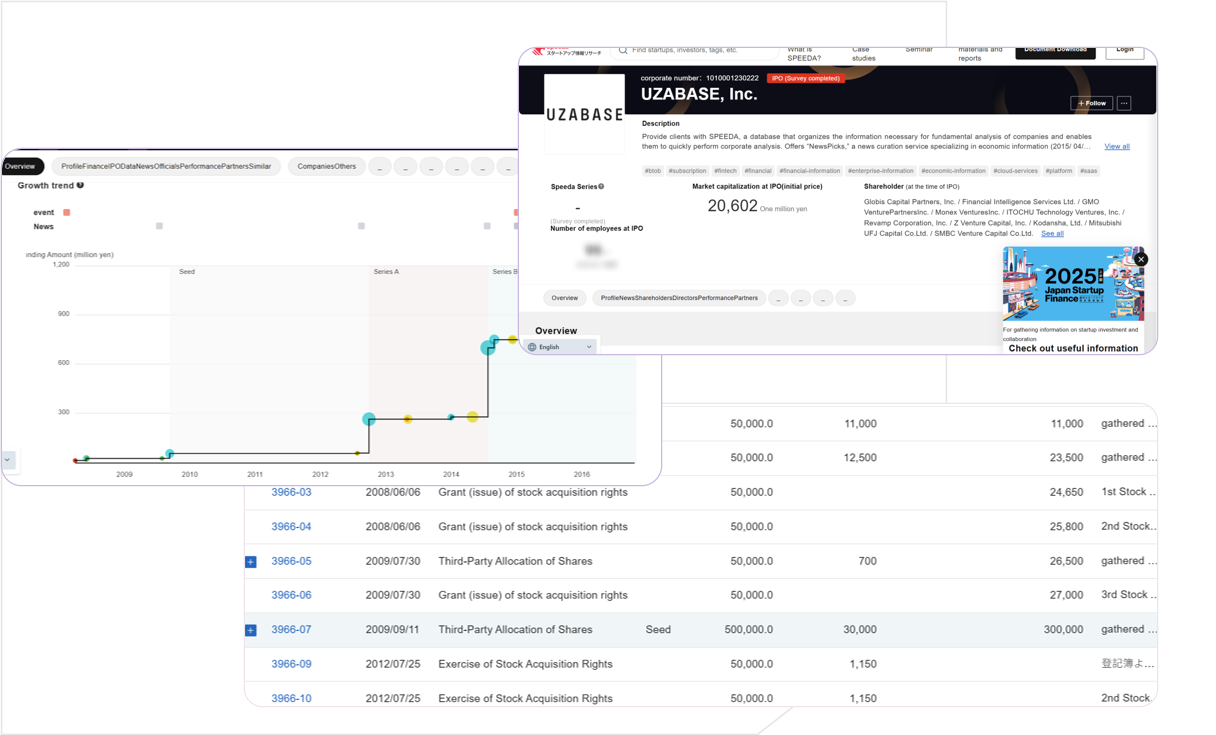The image size is (1216, 735).
Task: Close the Japan Startup Finance ad
Action: 1141,259
